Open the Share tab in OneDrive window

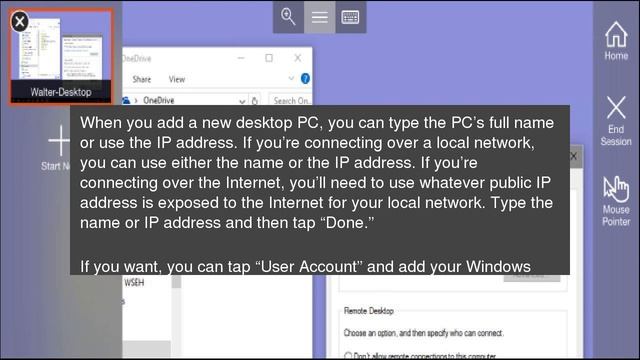(x=142, y=79)
